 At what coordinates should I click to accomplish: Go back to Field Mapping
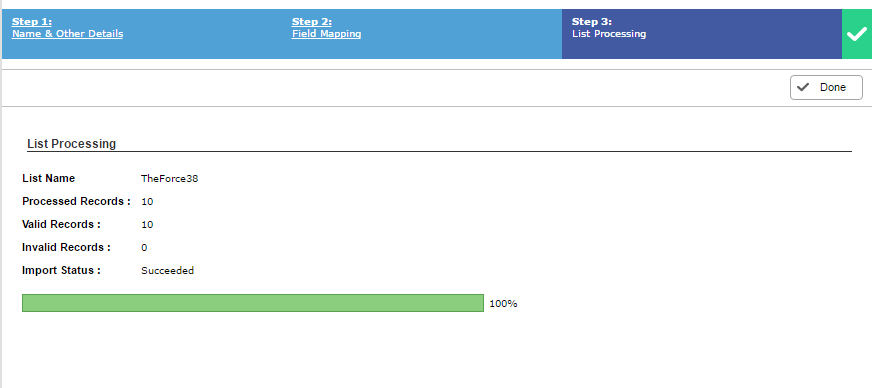[x=326, y=34]
